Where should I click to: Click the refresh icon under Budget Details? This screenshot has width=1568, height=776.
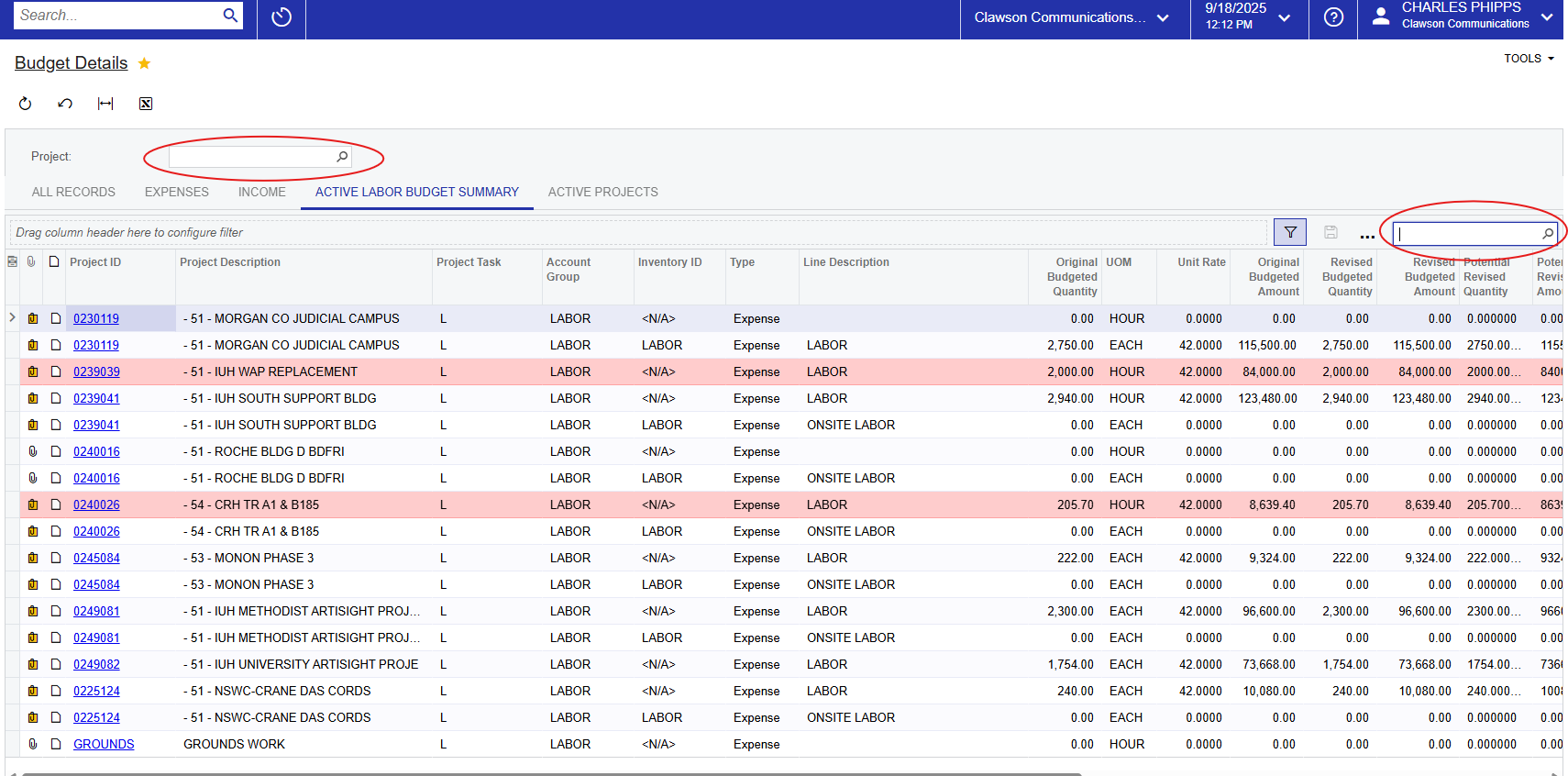[26, 104]
